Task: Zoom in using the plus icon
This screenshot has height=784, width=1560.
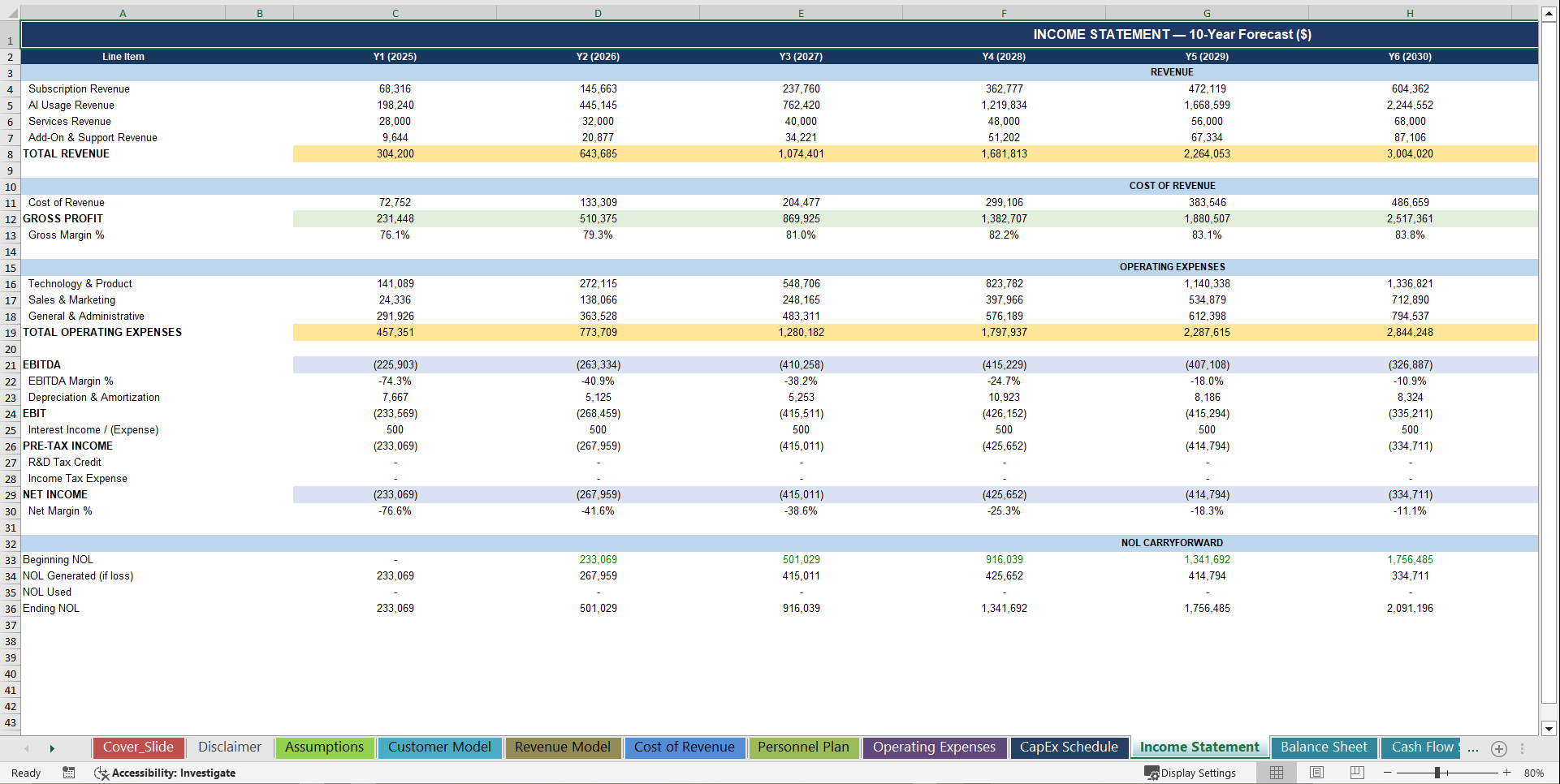Action: 1506,773
